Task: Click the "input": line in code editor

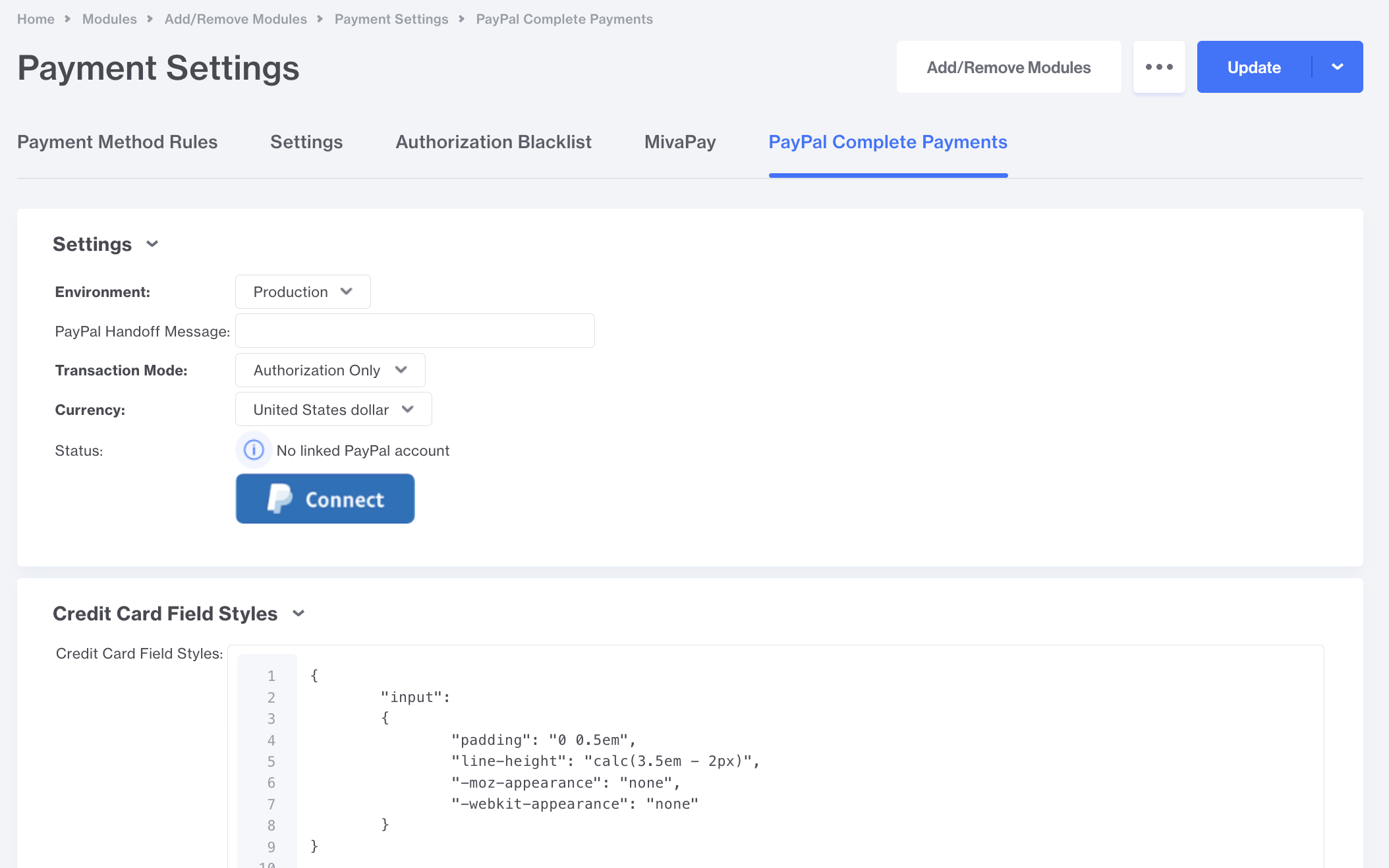Action: (x=416, y=697)
